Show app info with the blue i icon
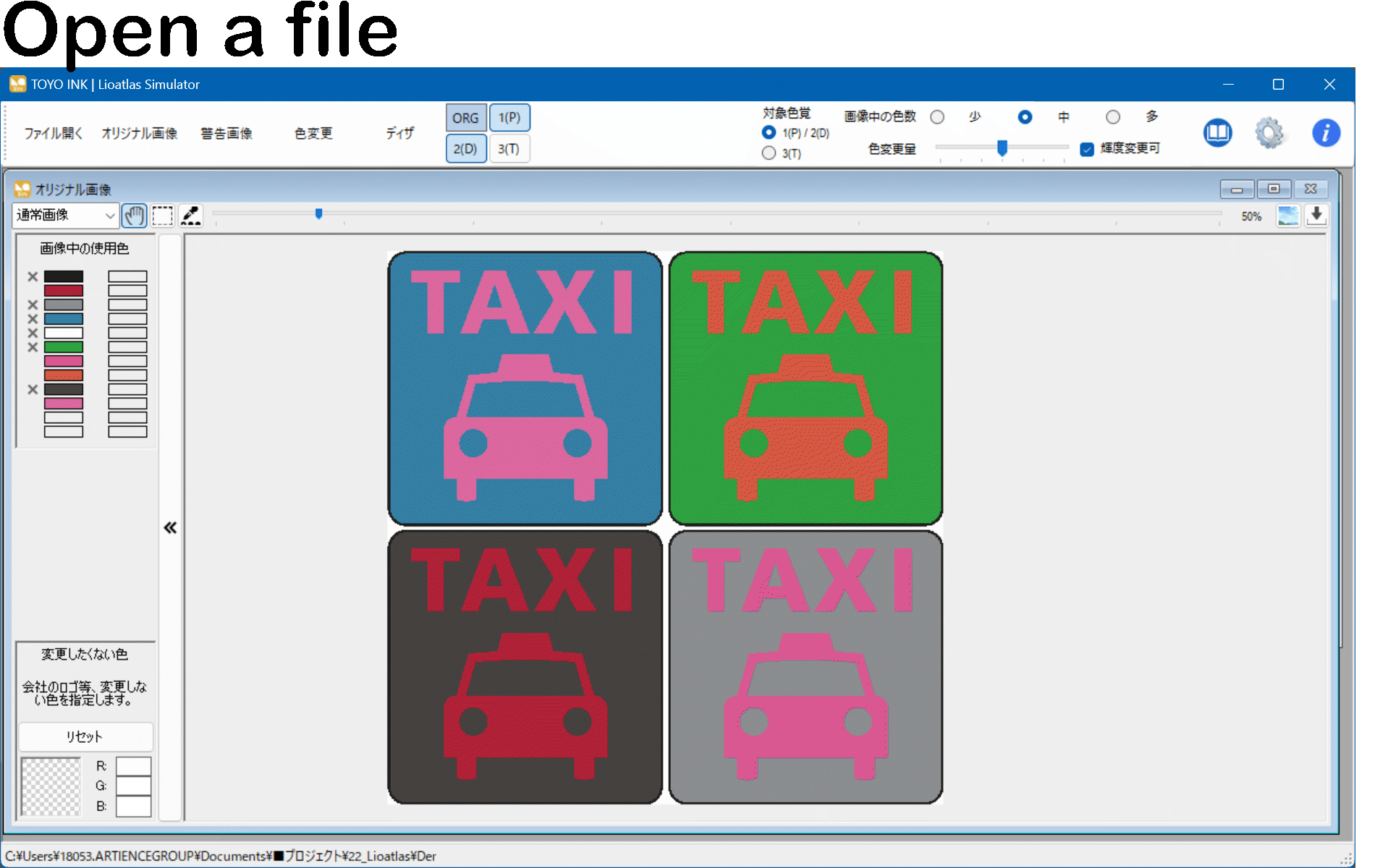This screenshot has width=1375, height=868. tap(1325, 133)
